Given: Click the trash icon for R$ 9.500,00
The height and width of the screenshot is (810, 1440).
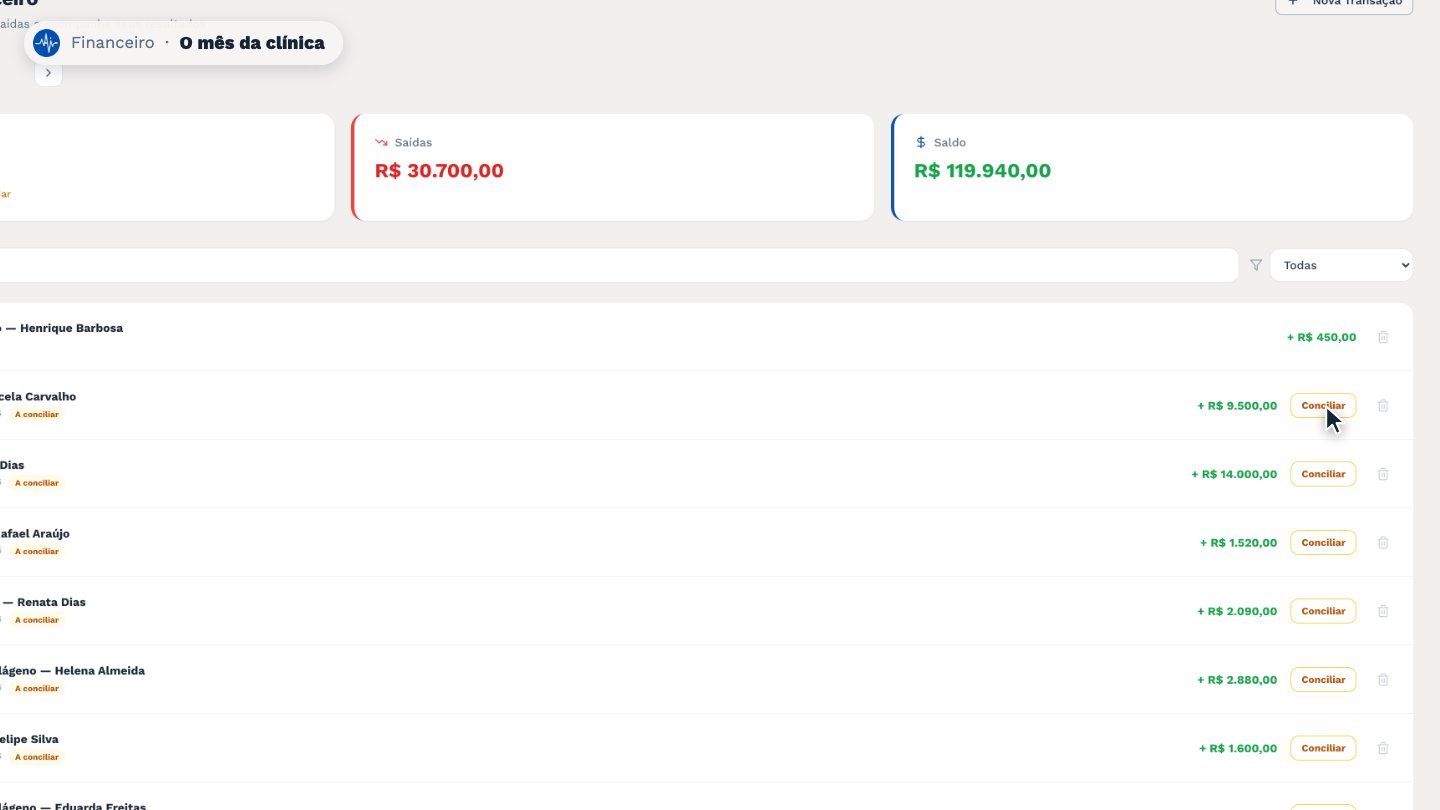Looking at the screenshot, I should tap(1383, 405).
